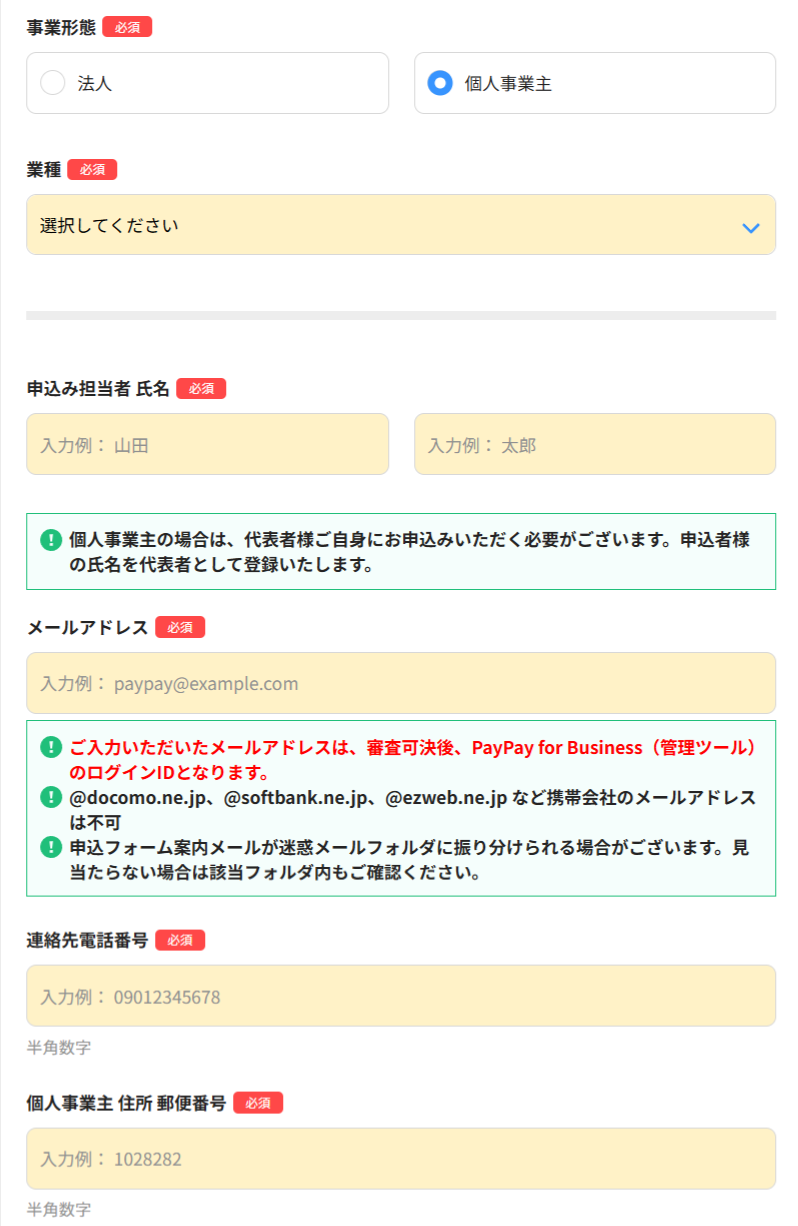
Task: Select the 法人 radio button
Action: (52, 83)
